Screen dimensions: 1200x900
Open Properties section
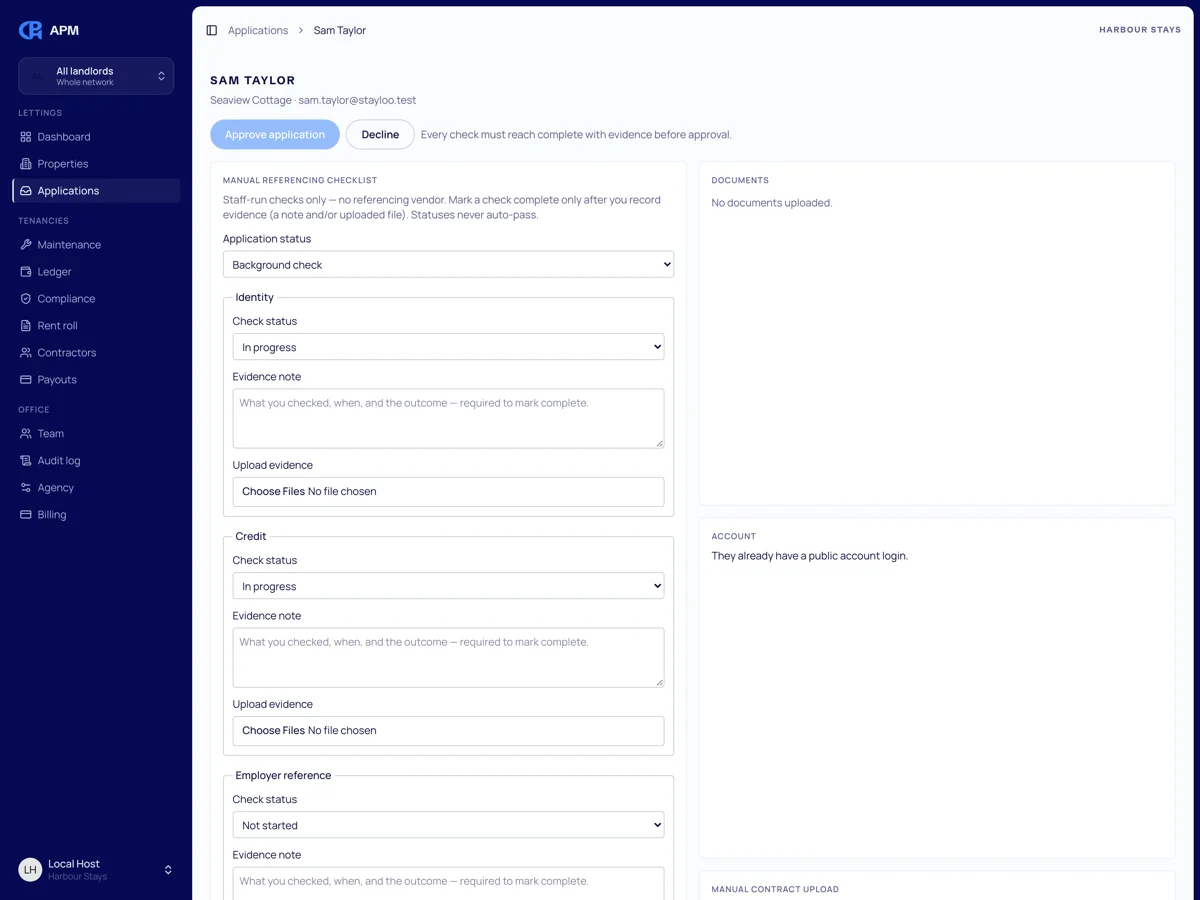coord(96,164)
